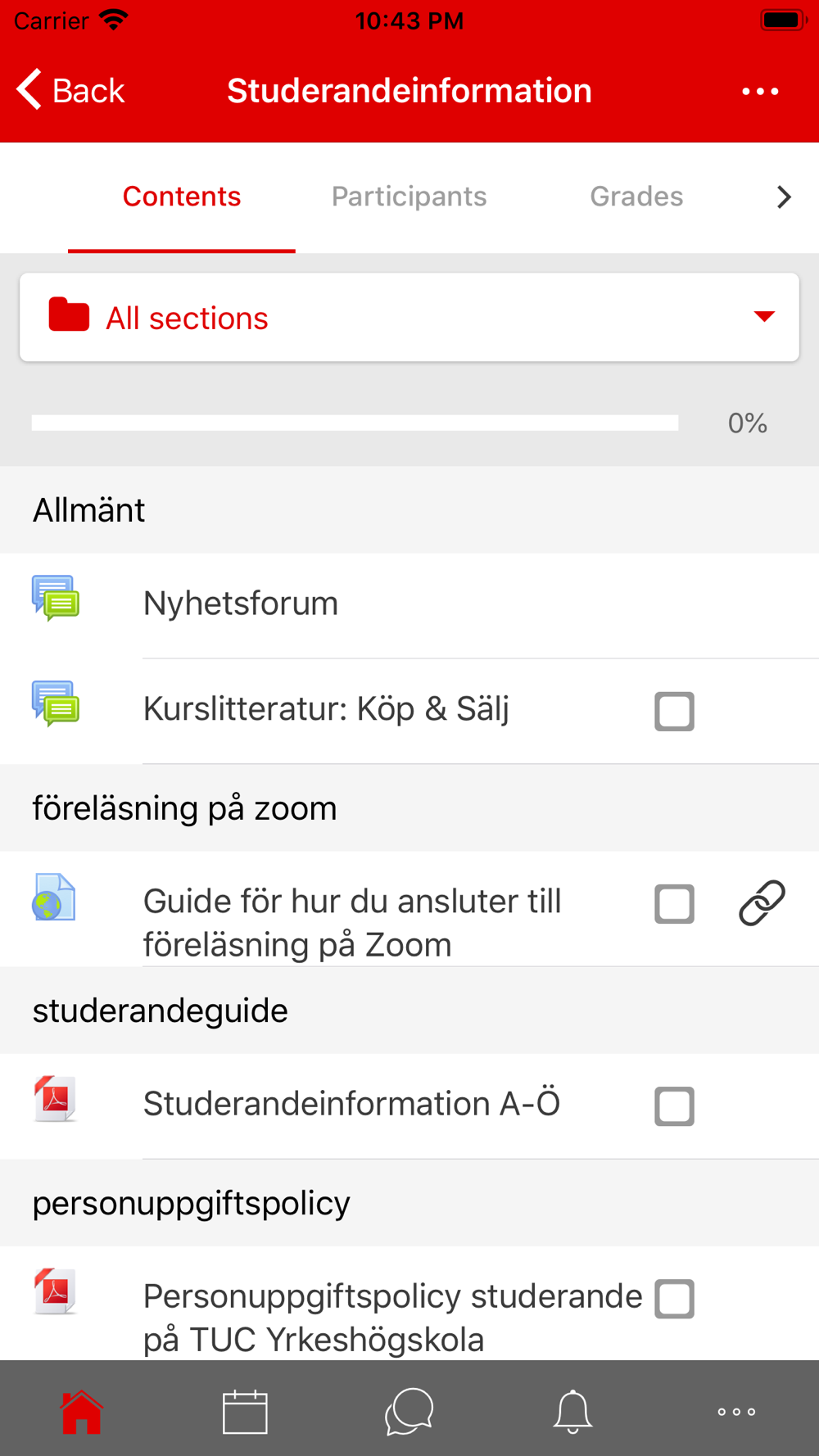Screen dimensions: 819x1456
Task: Open the more menu in bottom bar
Action: pos(736,1411)
